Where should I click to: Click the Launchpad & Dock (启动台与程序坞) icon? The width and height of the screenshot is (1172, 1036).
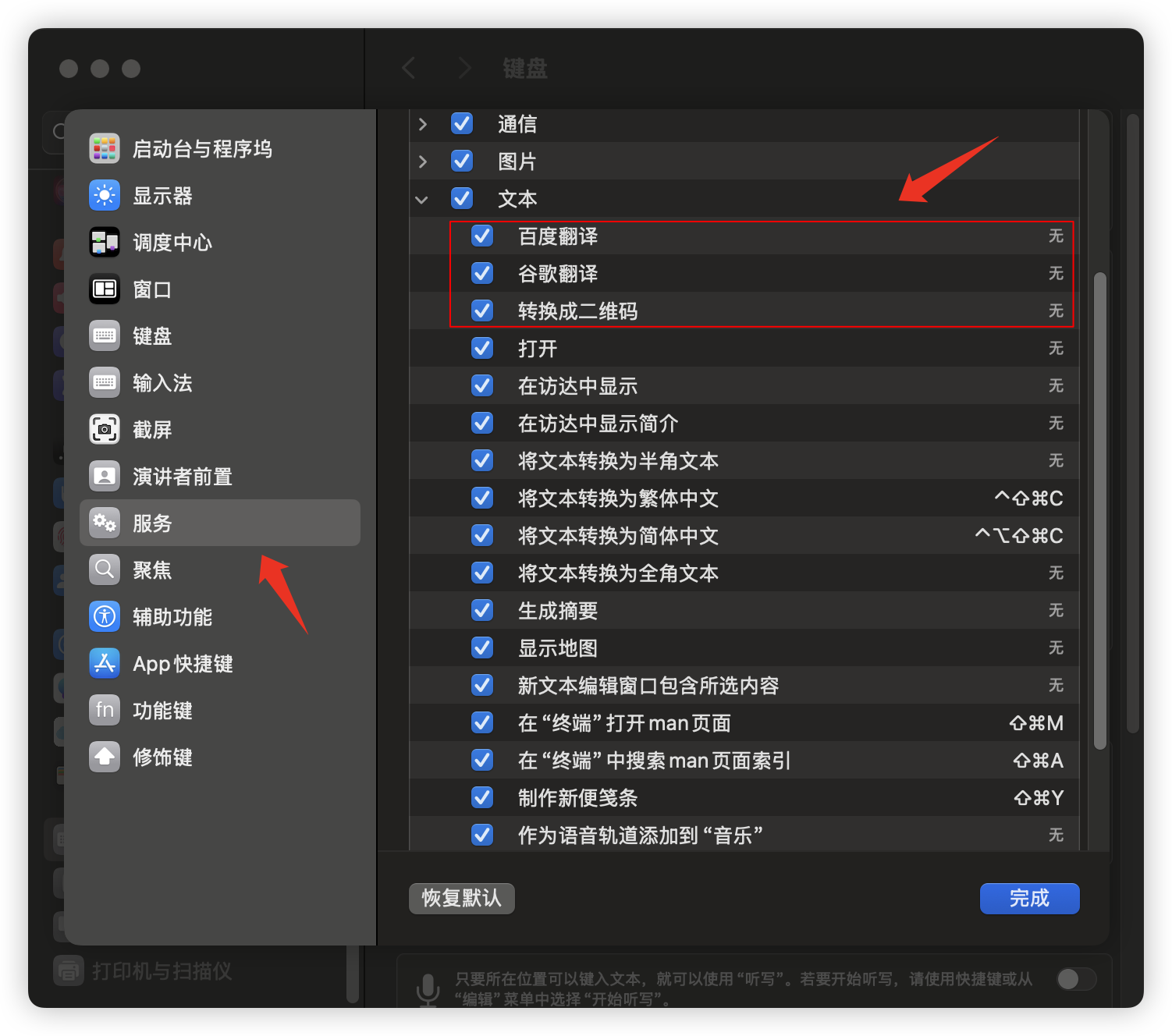click(105, 148)
